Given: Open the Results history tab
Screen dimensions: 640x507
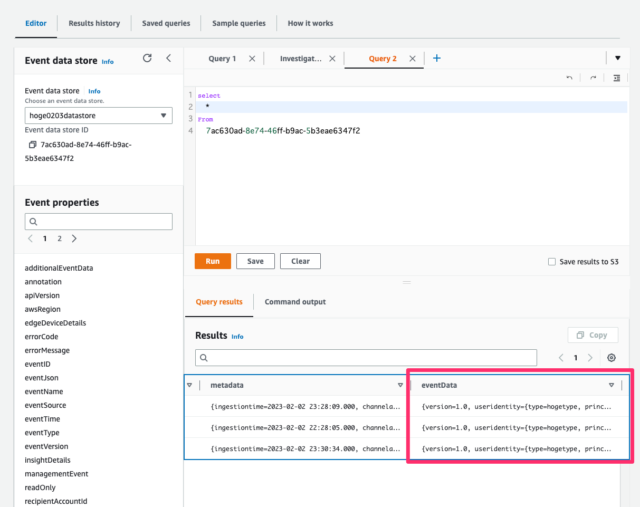Looking at the screenshot, I should [94, 23].
